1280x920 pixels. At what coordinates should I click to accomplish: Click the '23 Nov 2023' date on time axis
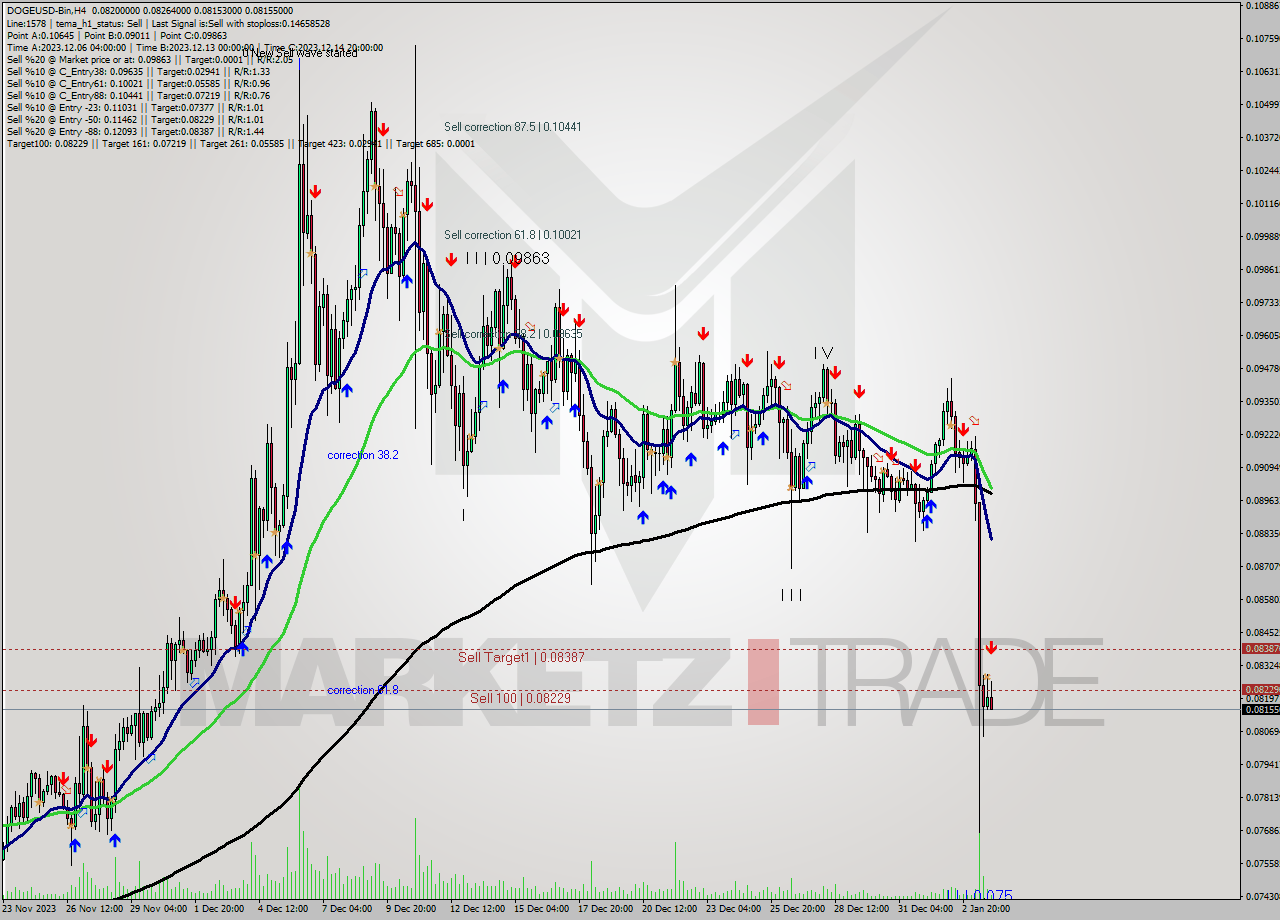[x=29, y=908]
